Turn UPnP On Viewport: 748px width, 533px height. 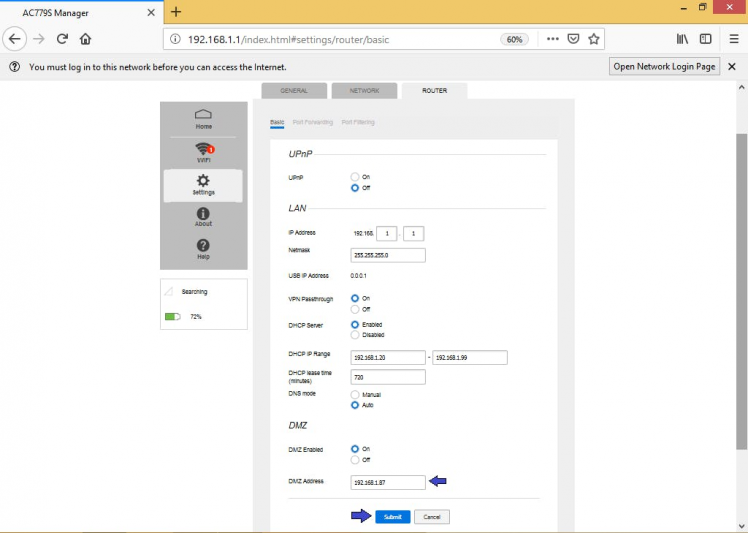pos(355,177)
